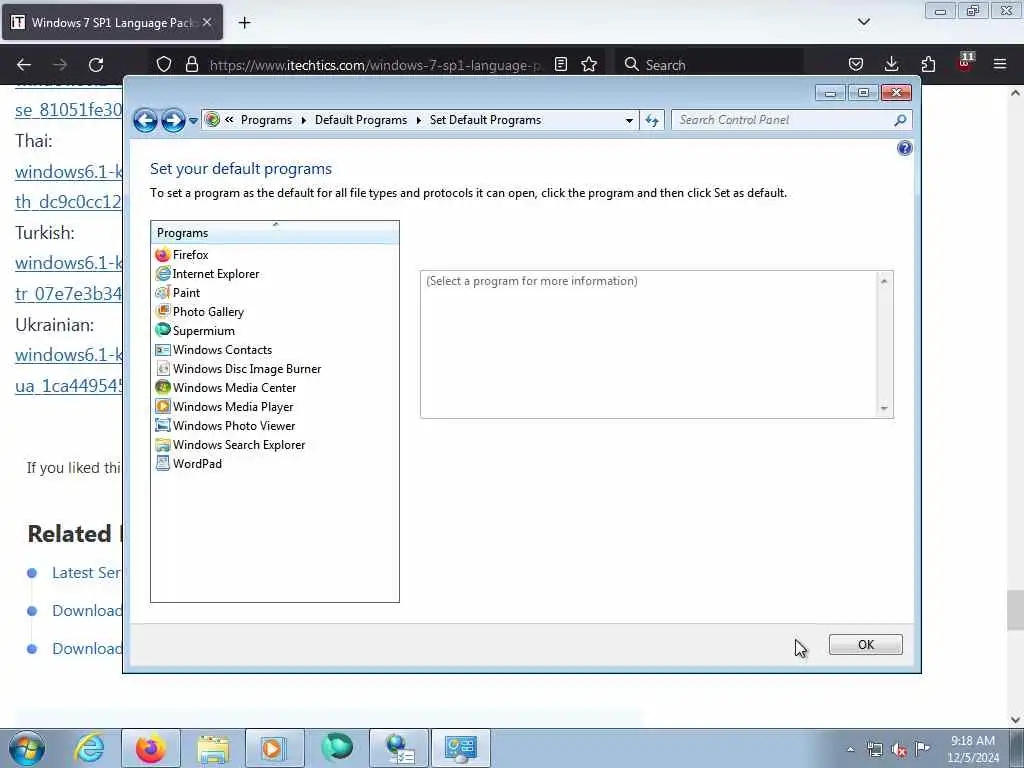Open the Latest Ser related link
The image size is (1024, 768).
(86, 573)
